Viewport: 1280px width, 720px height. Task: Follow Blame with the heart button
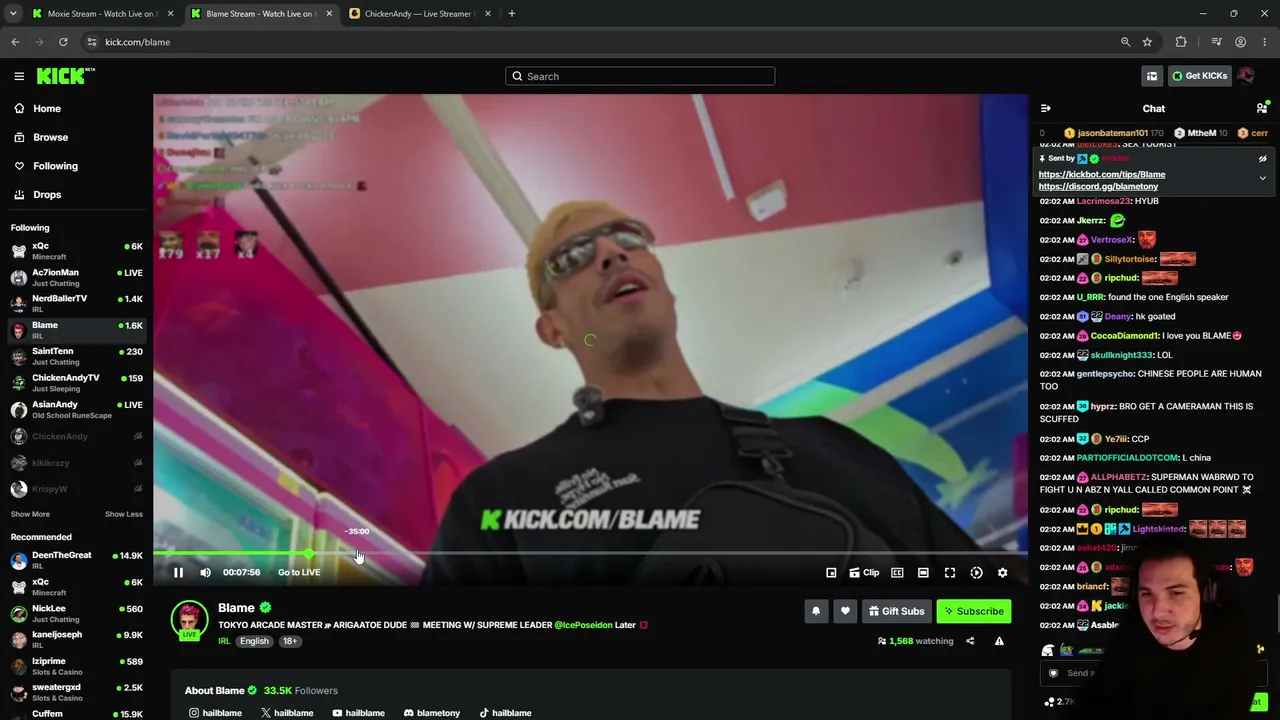[845, 611]
